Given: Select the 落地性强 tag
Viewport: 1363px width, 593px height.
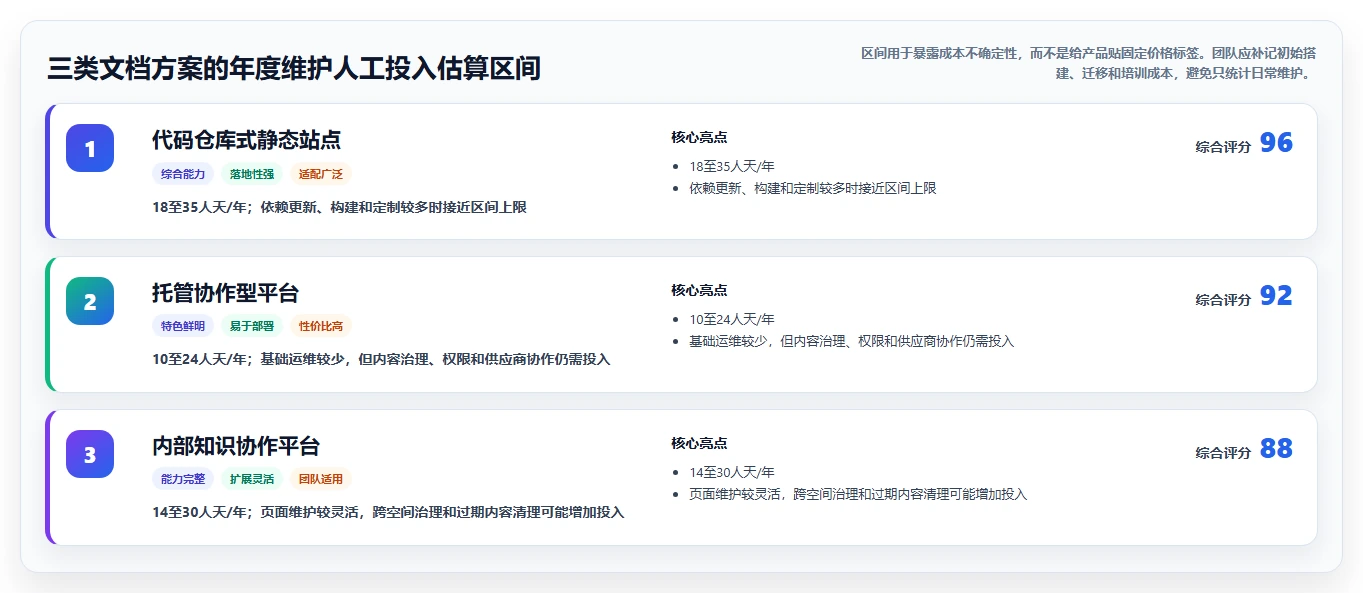Looking at the screenshot, I should [252, 174].
